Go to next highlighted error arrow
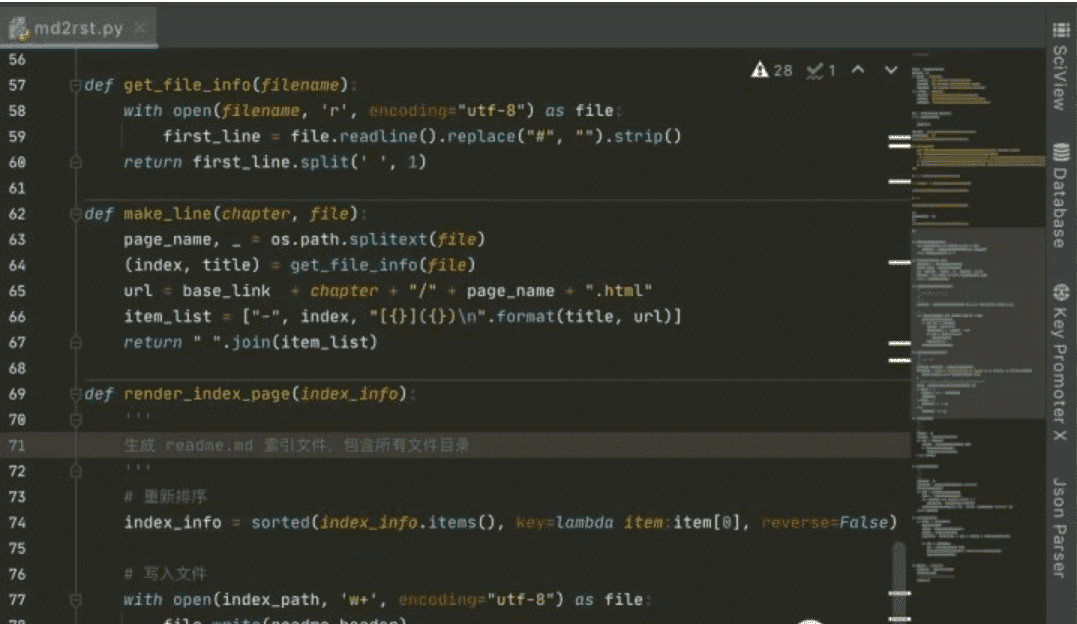 click(891, 69)
